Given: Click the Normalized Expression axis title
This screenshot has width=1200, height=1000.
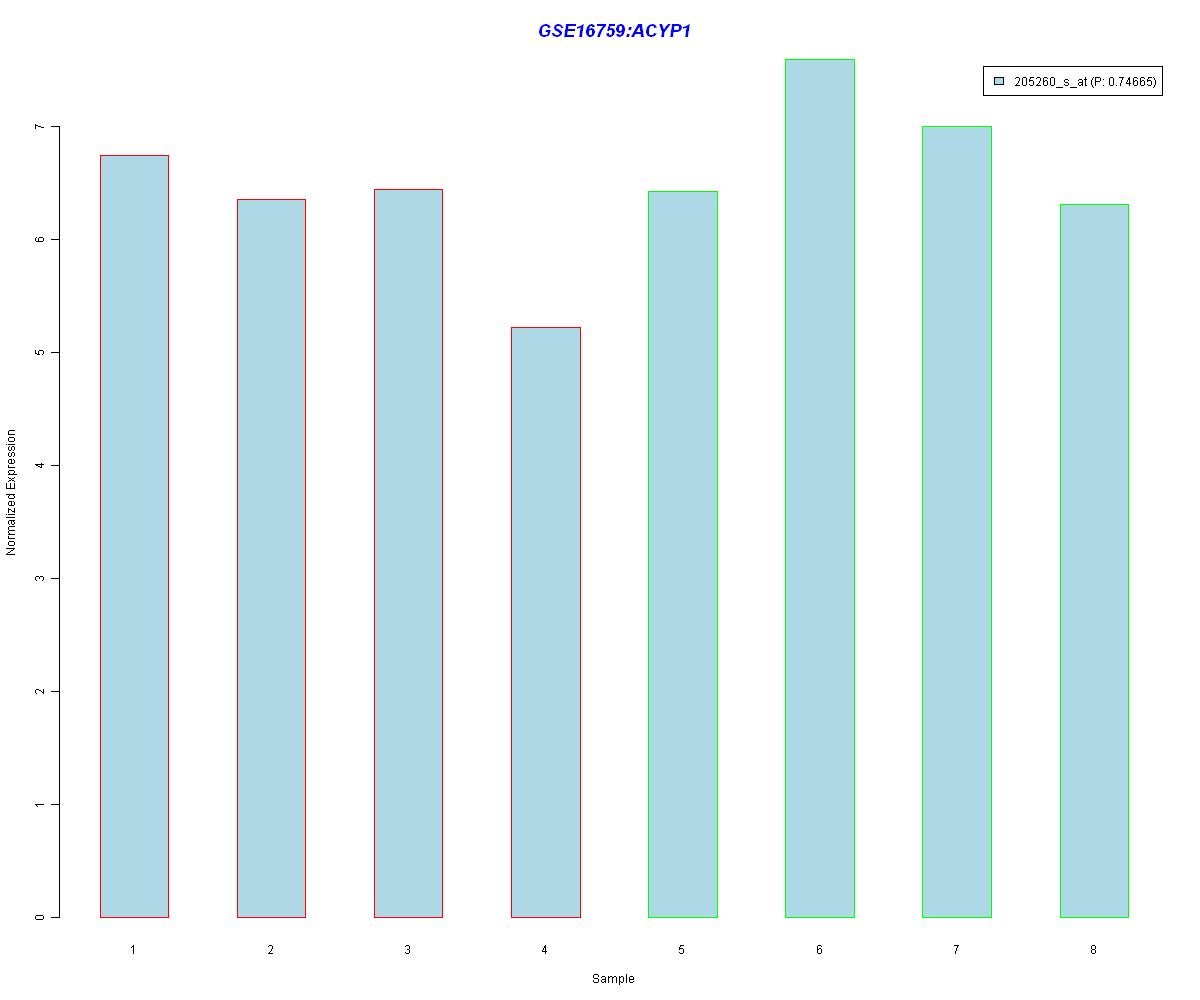Looking at the screenshot, I should (11, 492).
